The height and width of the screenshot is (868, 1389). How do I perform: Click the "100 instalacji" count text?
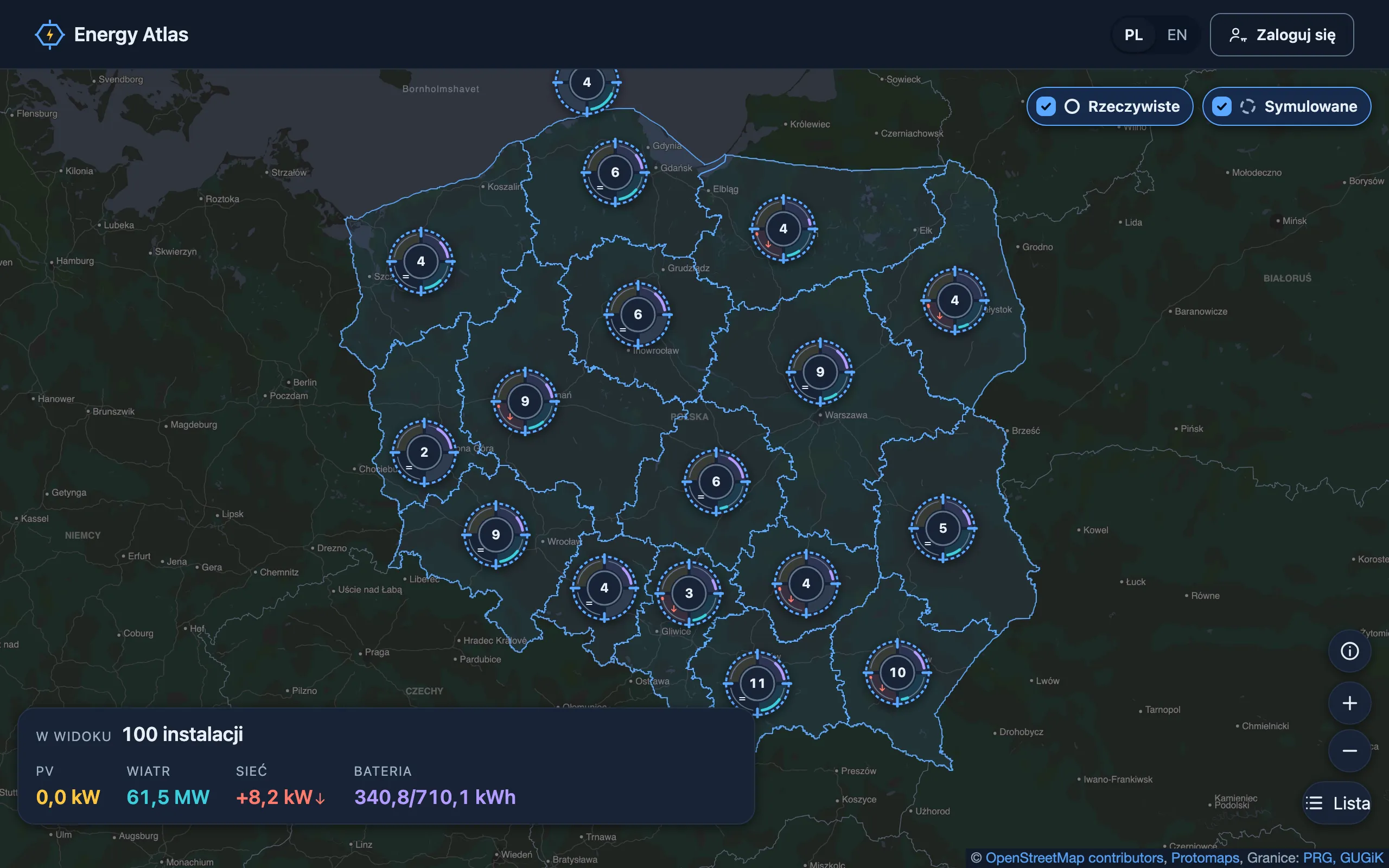[182, 734]
